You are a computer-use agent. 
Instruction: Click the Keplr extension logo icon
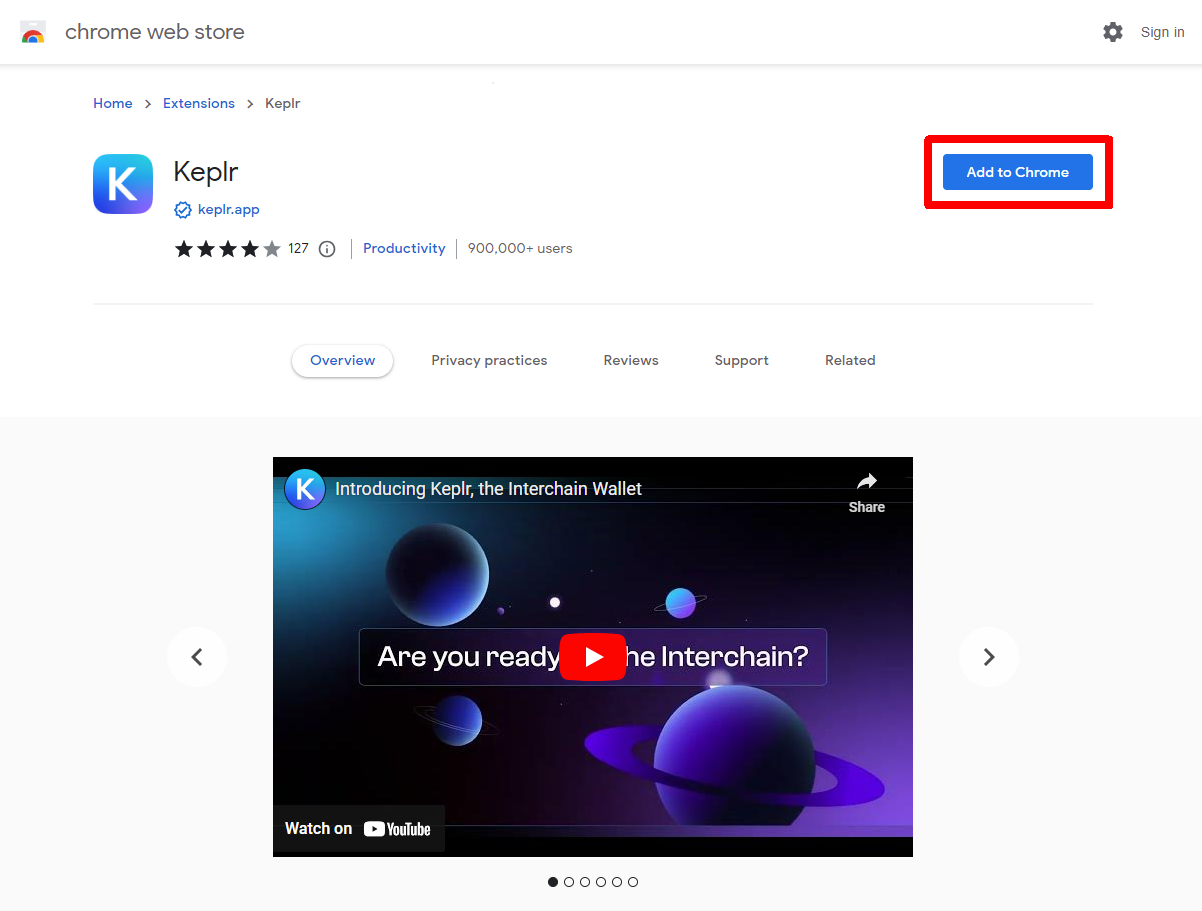[123, 184]
